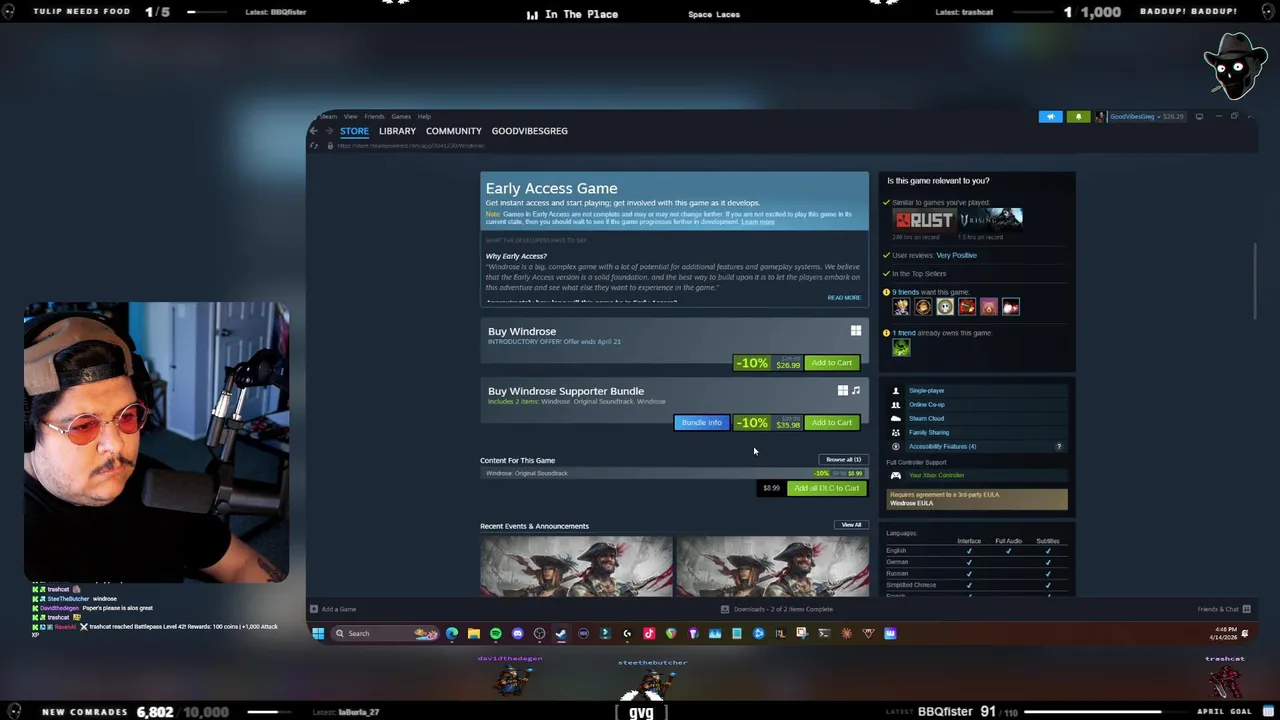Screen dimensions: 1280x720
Task: Open the '1 friend' owners link
Action: pos(906,333)
